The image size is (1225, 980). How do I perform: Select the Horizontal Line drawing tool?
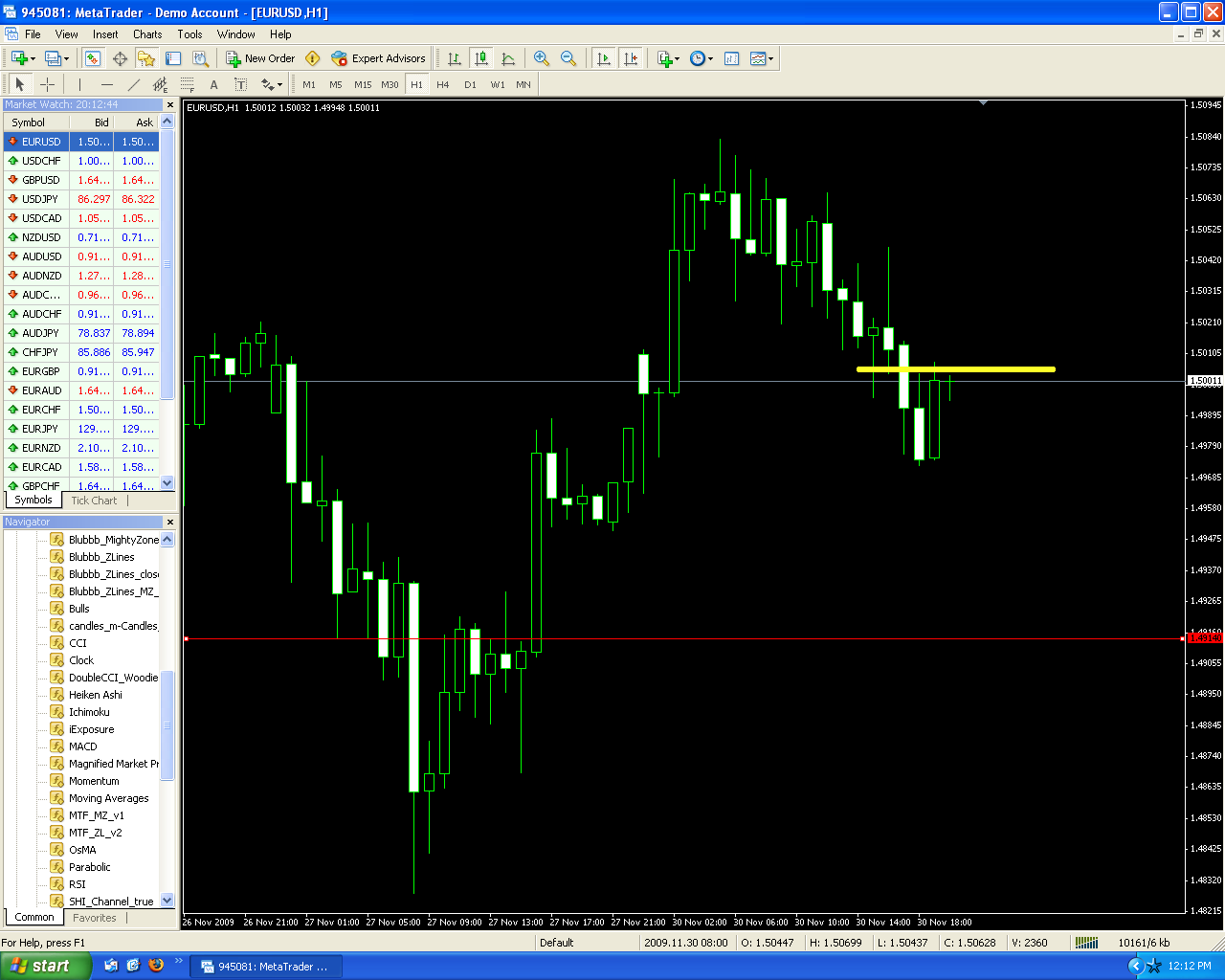coord(106,84)
